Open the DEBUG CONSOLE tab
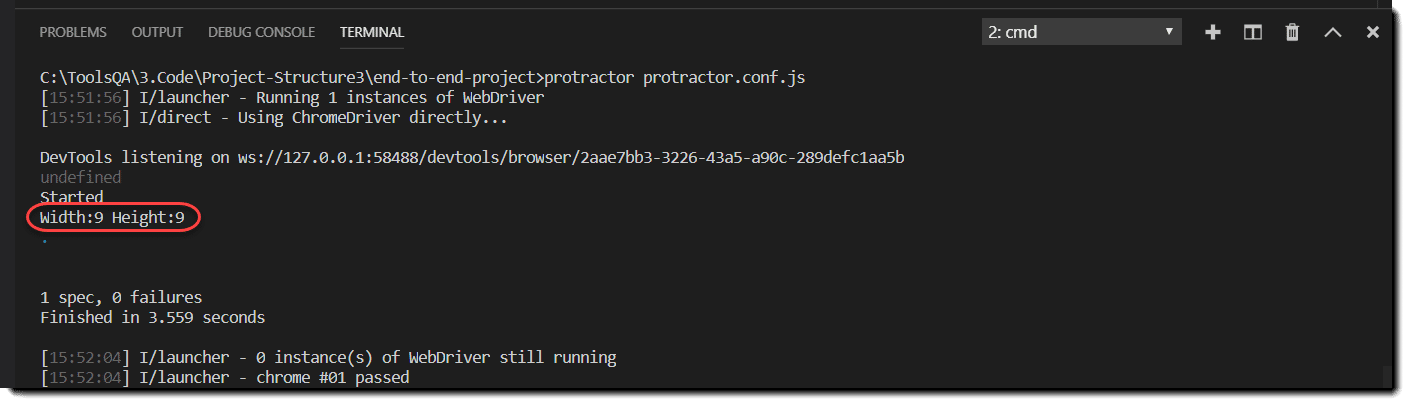The image size is (1422, 418). pos(261,32)
